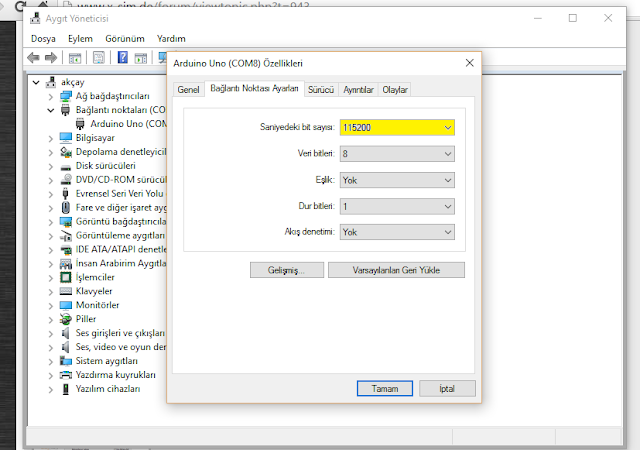Click the Gelişmiş... button
The image size is (640, 450).
[287, 270]
